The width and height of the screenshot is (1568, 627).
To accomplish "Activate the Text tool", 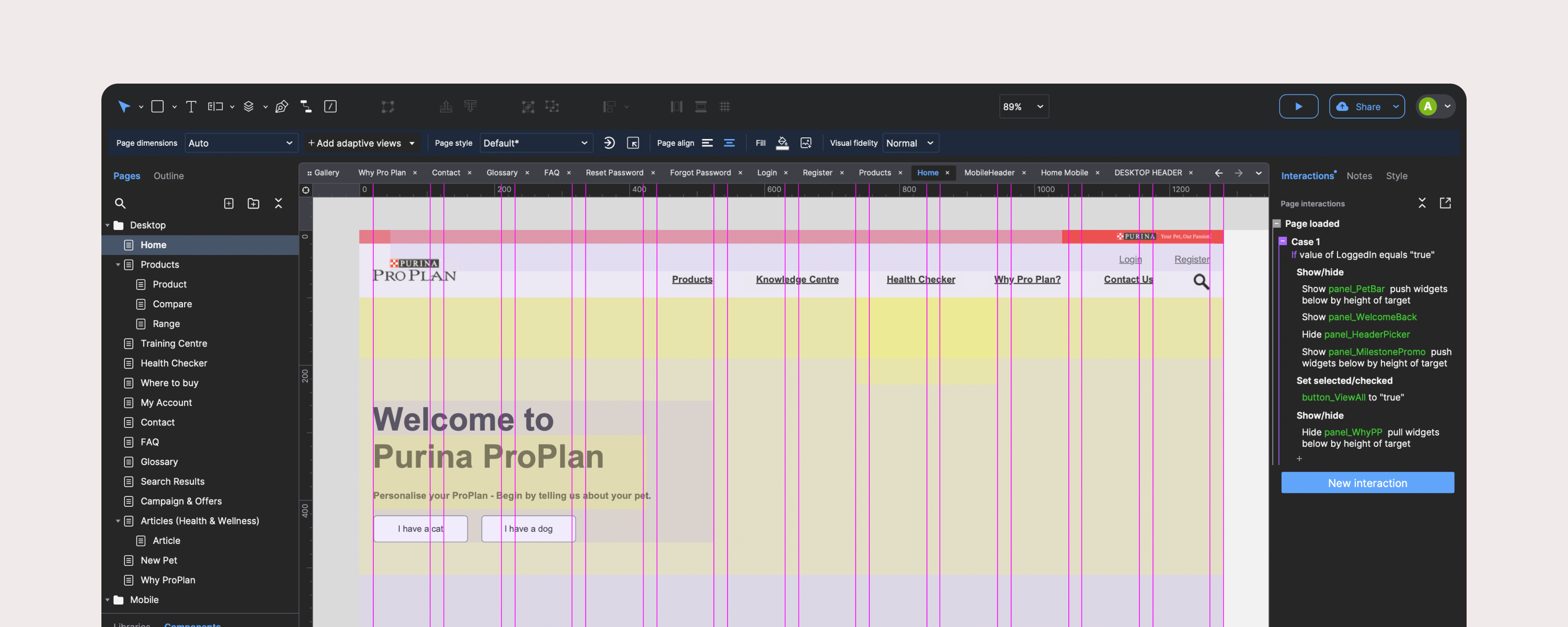I will [x=191, y=107].
